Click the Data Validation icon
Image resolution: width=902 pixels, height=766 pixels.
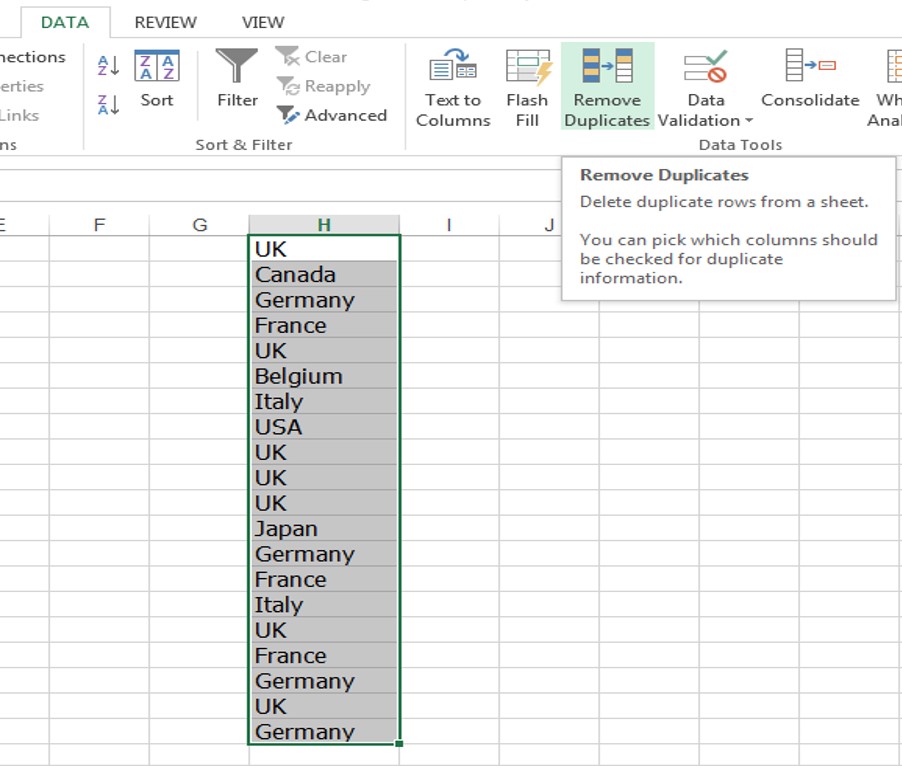(x=705, y=67)
